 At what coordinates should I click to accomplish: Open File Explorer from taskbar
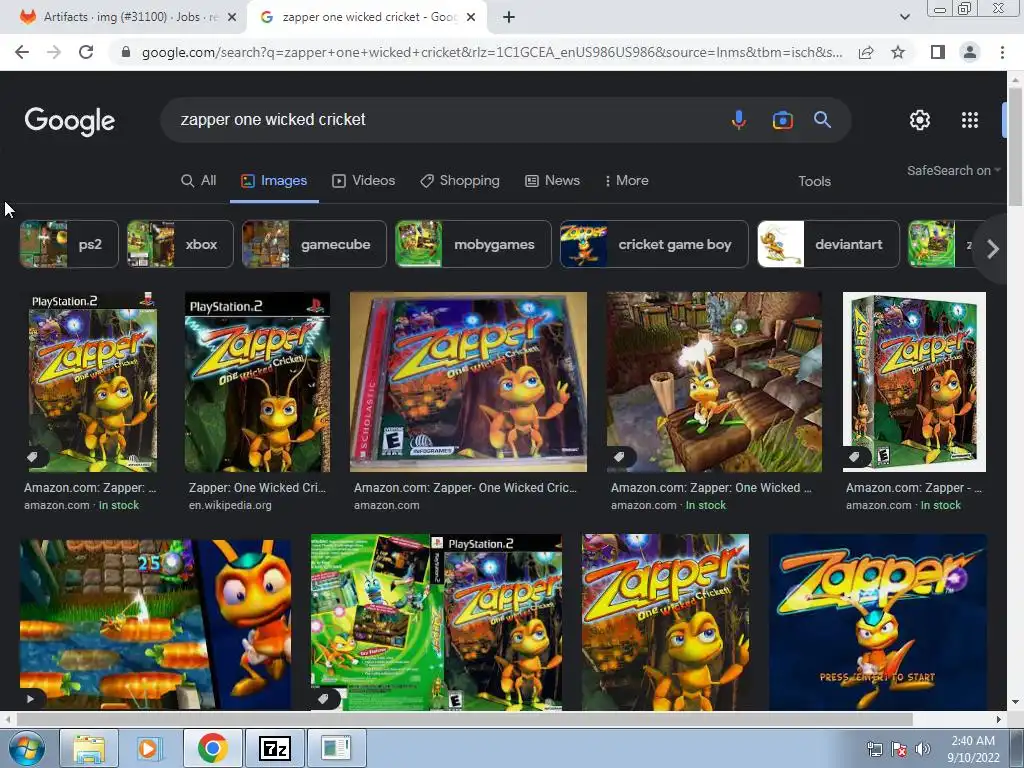point(89,748)
